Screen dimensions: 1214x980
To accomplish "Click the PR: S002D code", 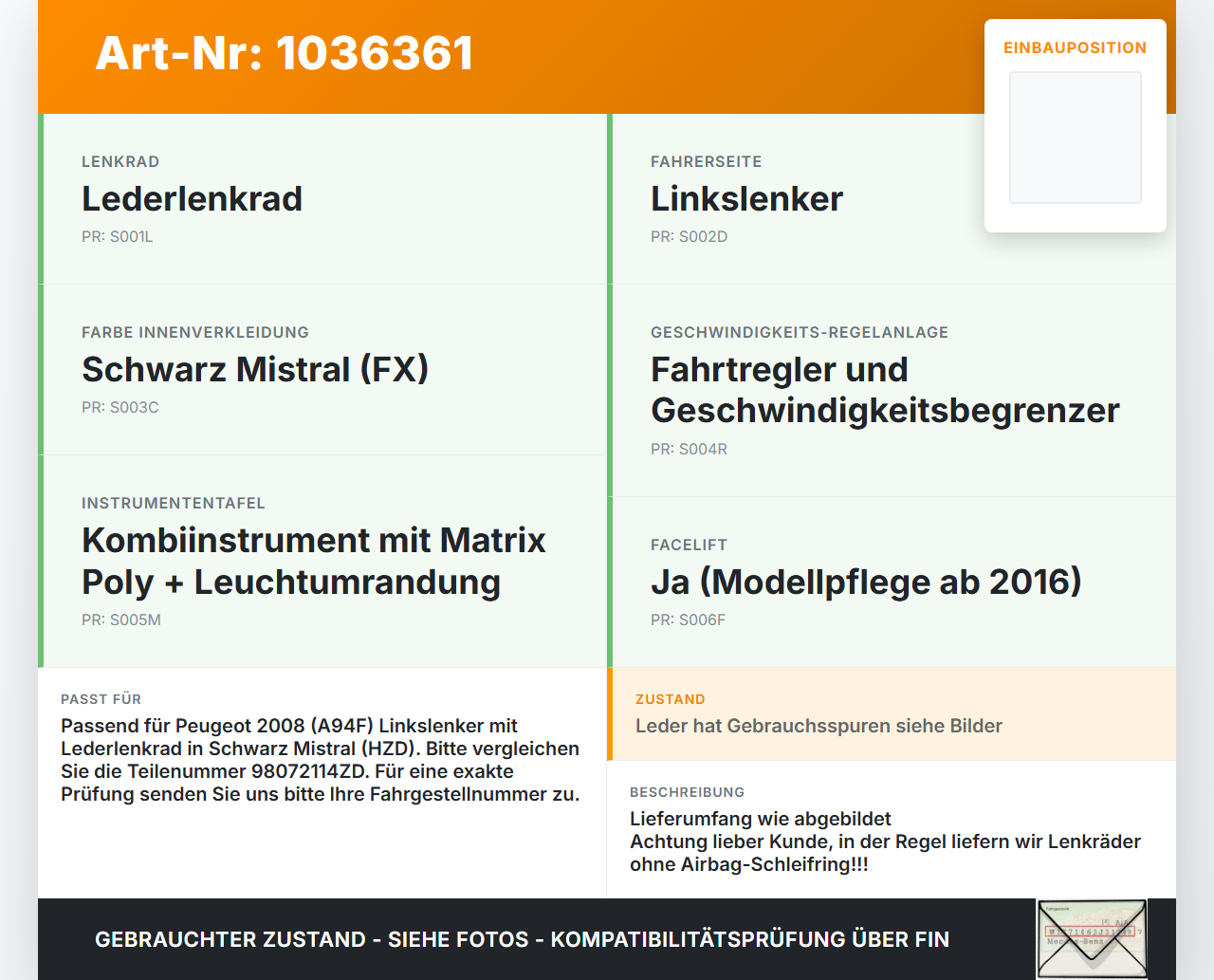I will pyautogui.click(x=690, y=237).
